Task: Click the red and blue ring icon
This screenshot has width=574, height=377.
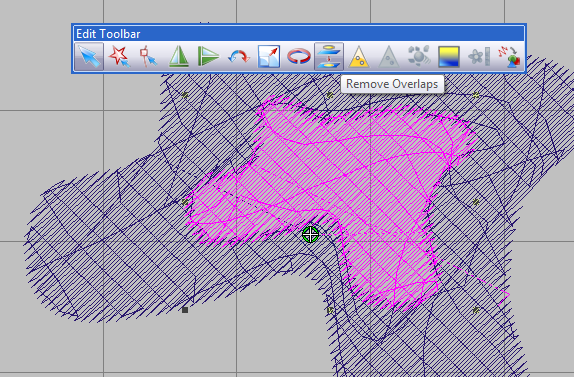Action: click(299, 57)
